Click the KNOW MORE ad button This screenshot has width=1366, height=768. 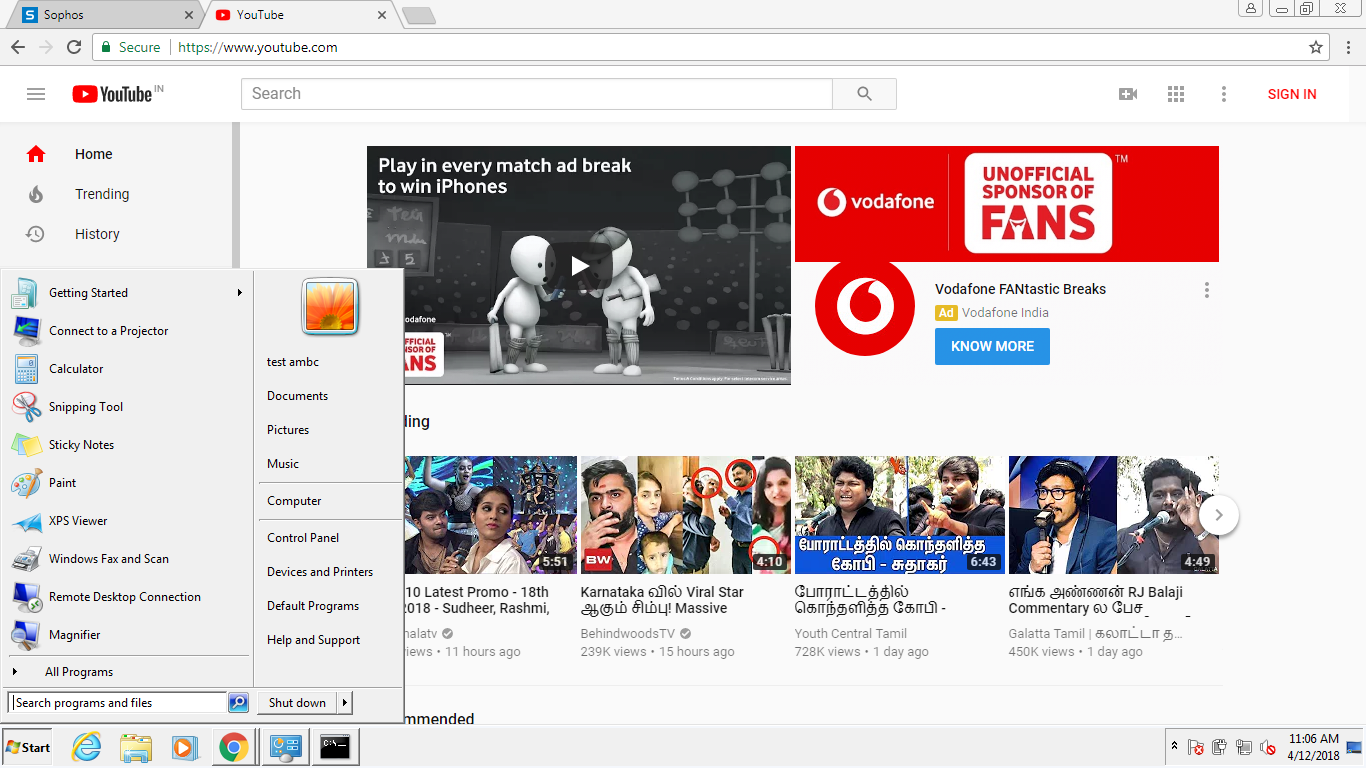click(992, 346)
